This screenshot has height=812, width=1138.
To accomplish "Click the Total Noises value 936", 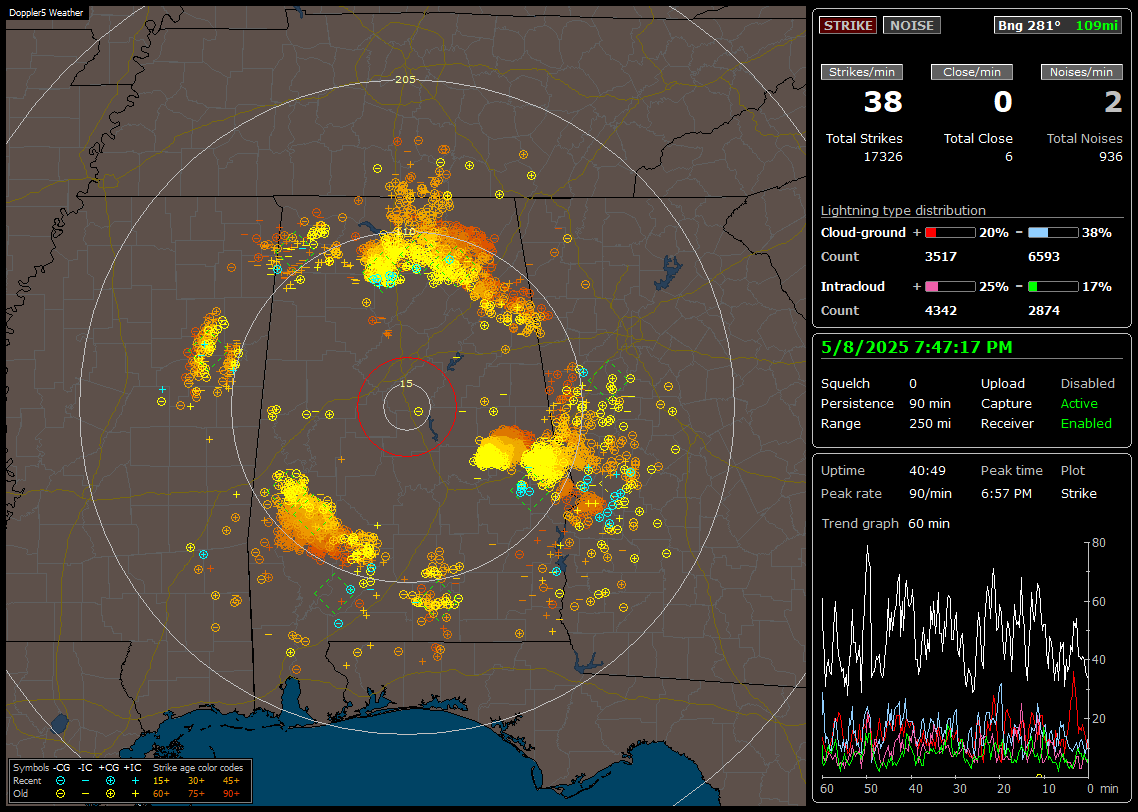I will point(1110,157).
